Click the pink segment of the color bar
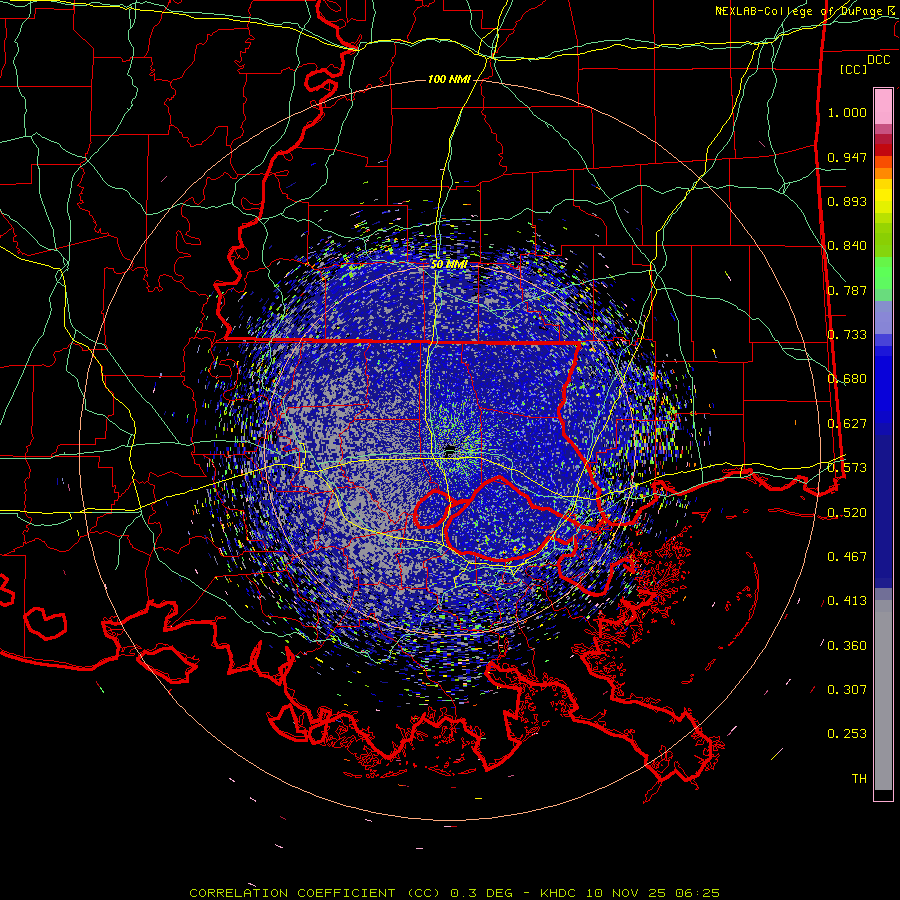The image size is (900, 900). [883, 107]
